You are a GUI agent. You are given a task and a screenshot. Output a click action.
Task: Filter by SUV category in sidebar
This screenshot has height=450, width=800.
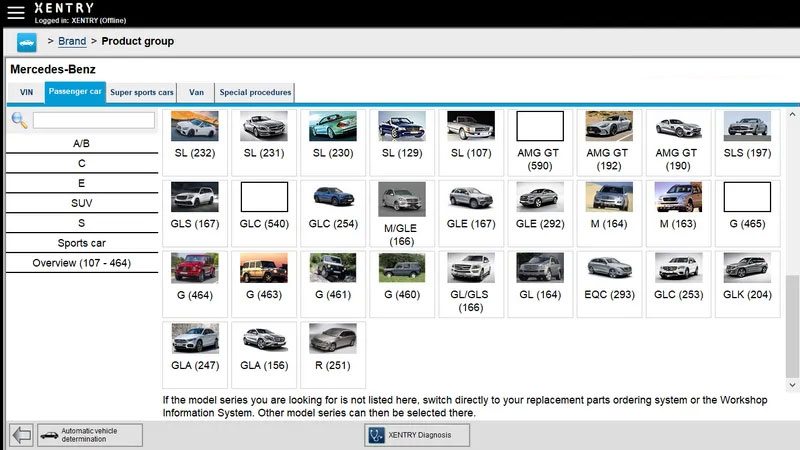[82, 202]
